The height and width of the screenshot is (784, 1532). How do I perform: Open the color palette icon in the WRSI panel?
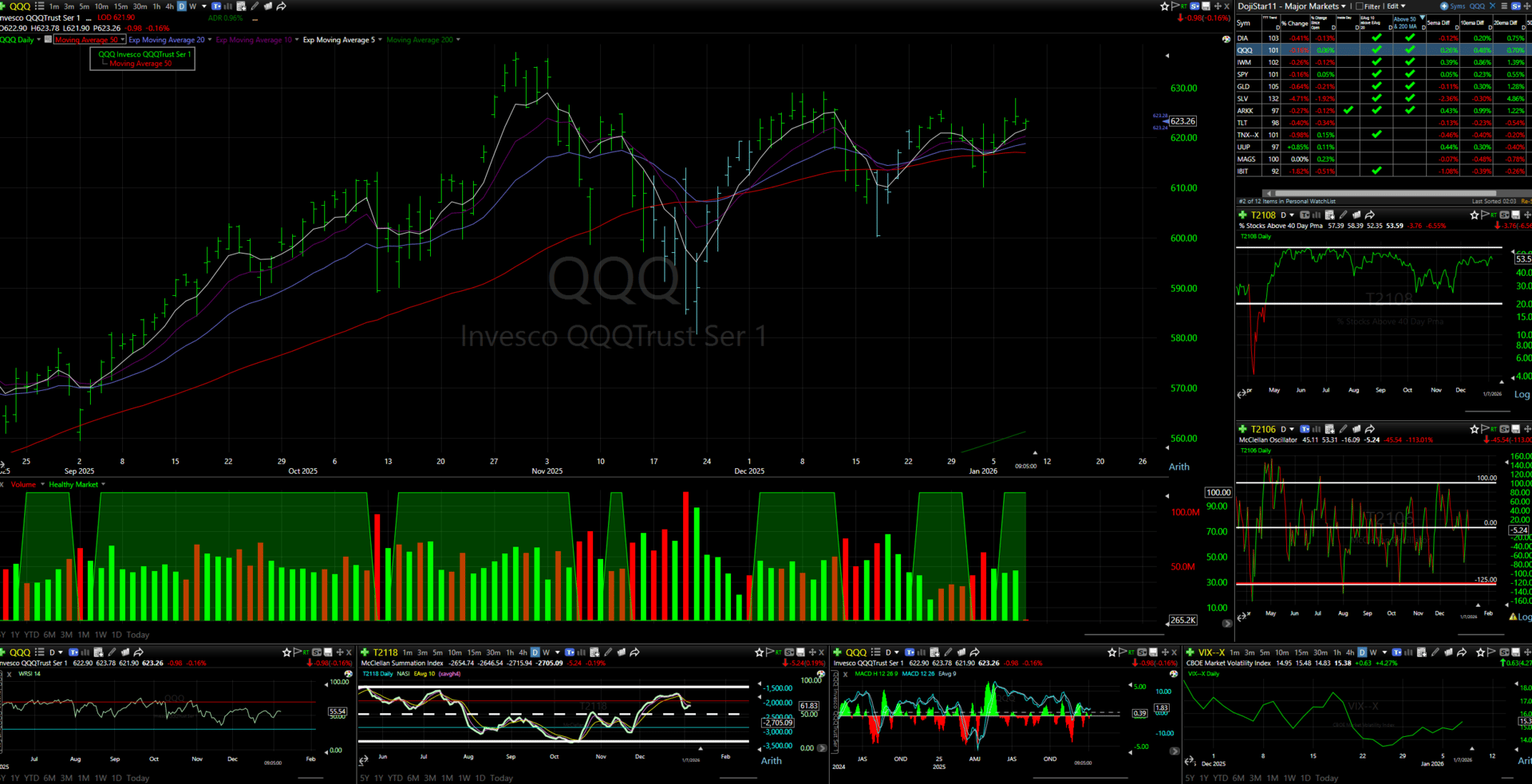(x=348, y=674)
